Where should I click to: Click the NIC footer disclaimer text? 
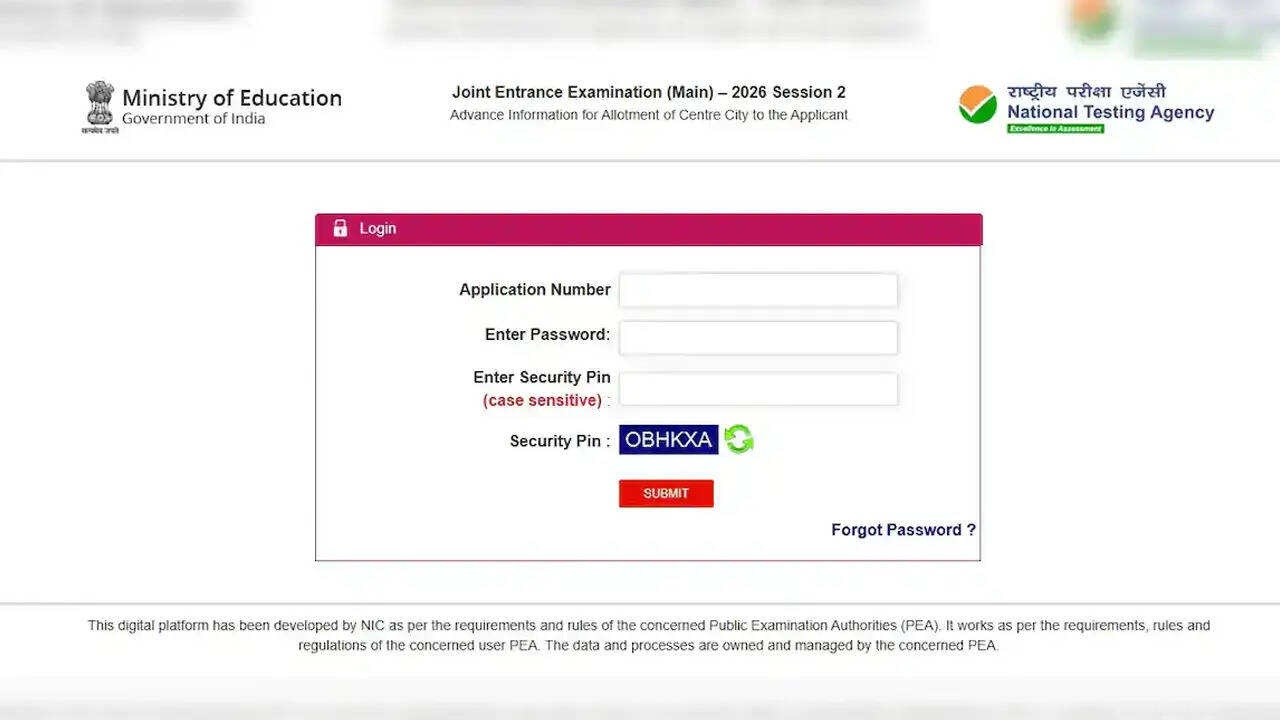click(649, 635)
